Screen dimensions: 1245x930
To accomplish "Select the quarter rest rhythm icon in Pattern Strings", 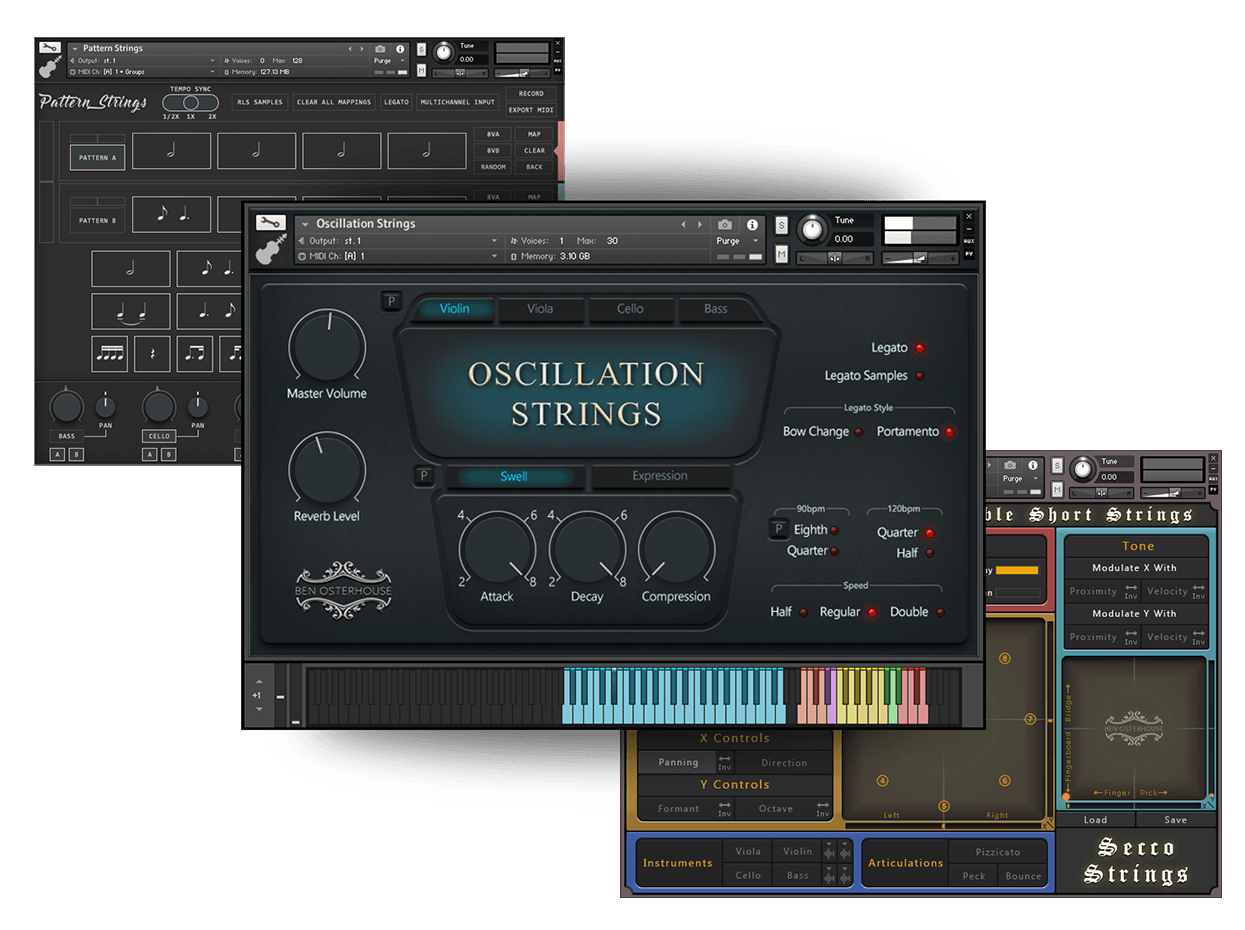I will [x=152, y=353].
